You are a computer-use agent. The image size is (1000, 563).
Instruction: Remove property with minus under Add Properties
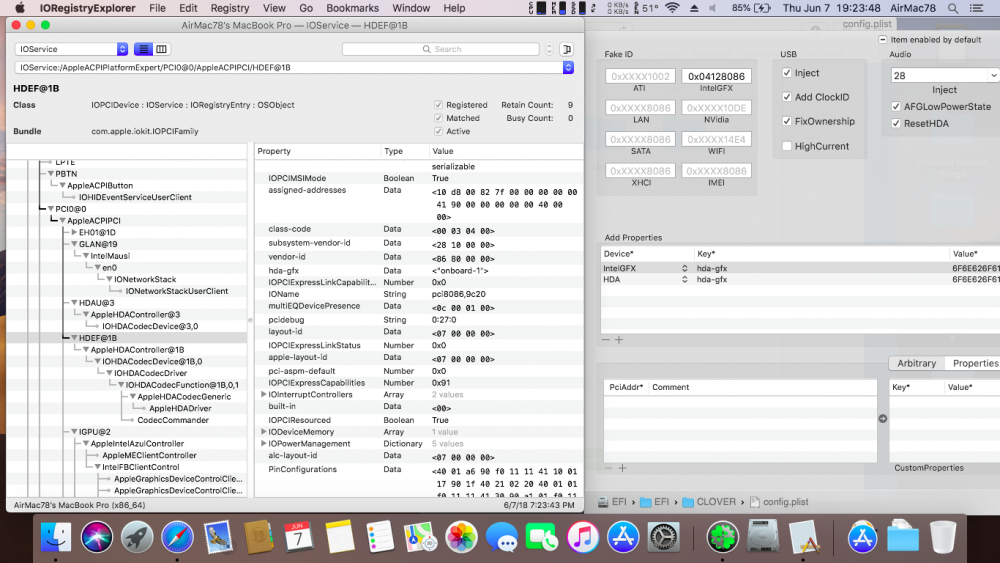click(x=606, y=340)
